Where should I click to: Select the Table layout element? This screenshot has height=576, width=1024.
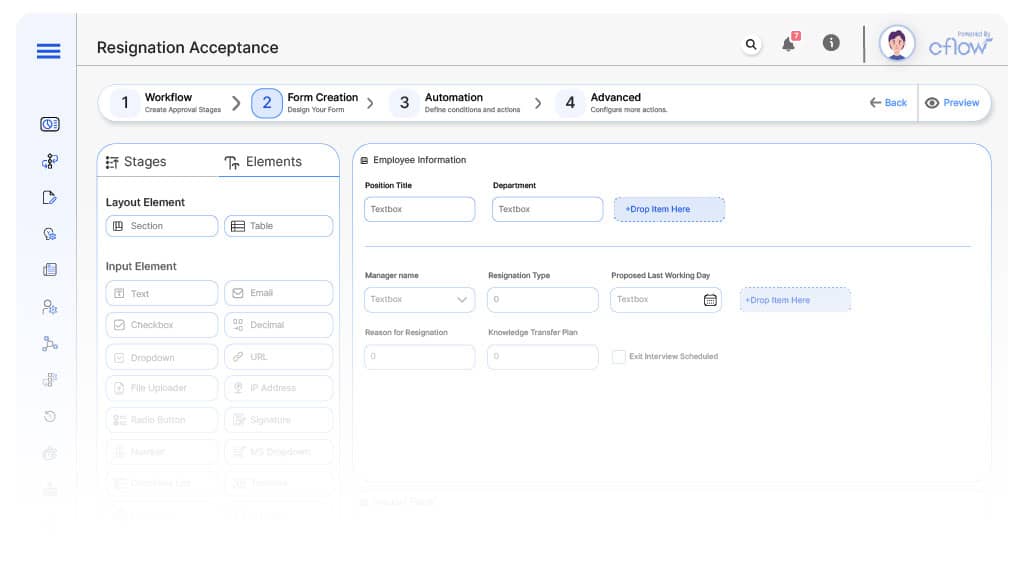click(279, 226)
